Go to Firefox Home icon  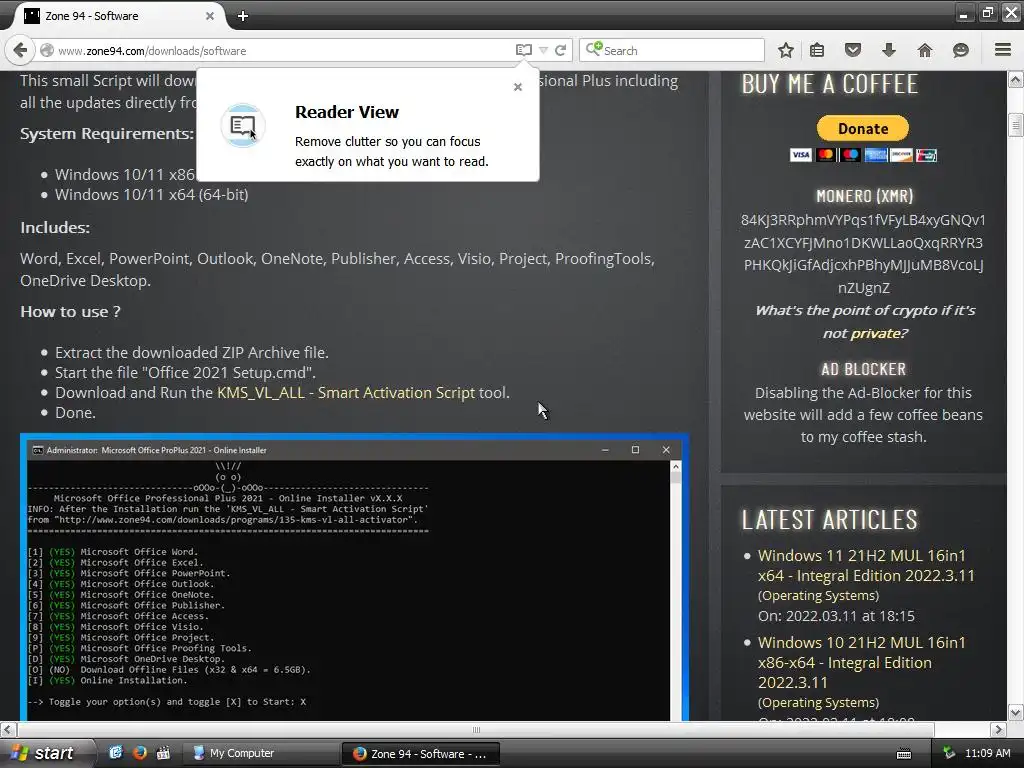(x=925, y=50)
